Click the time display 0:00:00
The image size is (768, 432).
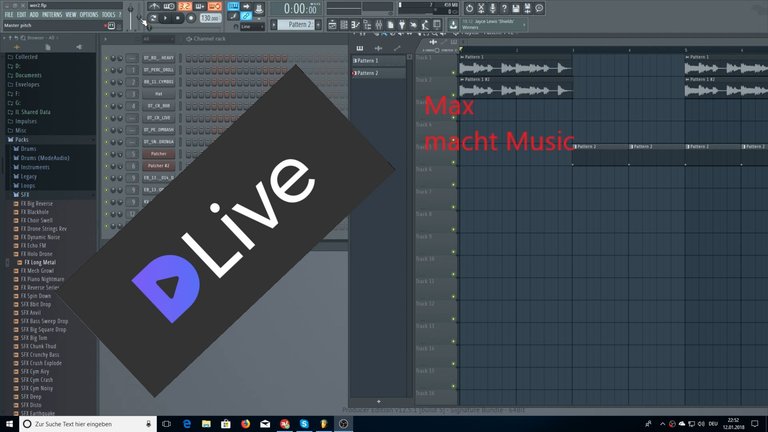pos(302,8)
